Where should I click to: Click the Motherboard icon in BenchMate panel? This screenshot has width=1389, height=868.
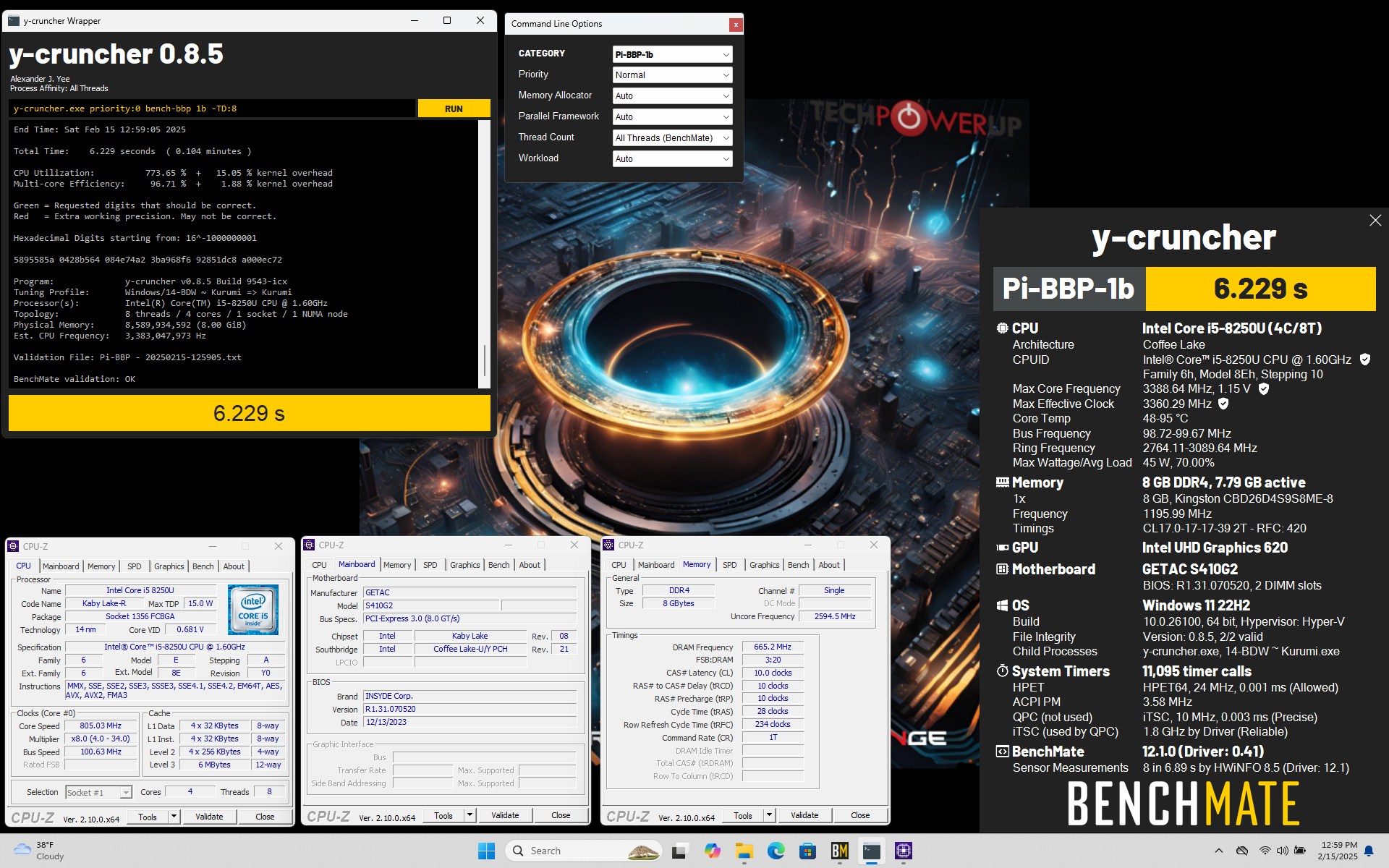point(1002,569)
